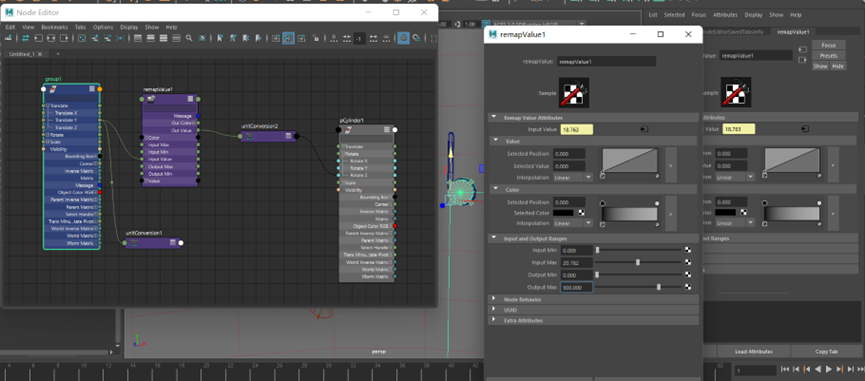Click the Copy Tab button
865x381 pixels.
(826, 351)
